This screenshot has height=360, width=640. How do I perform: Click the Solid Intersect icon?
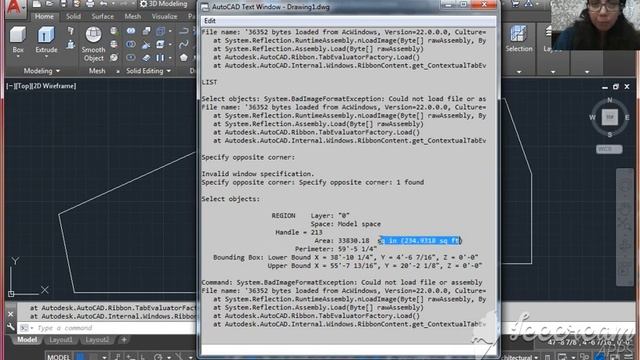coord(131,58)
